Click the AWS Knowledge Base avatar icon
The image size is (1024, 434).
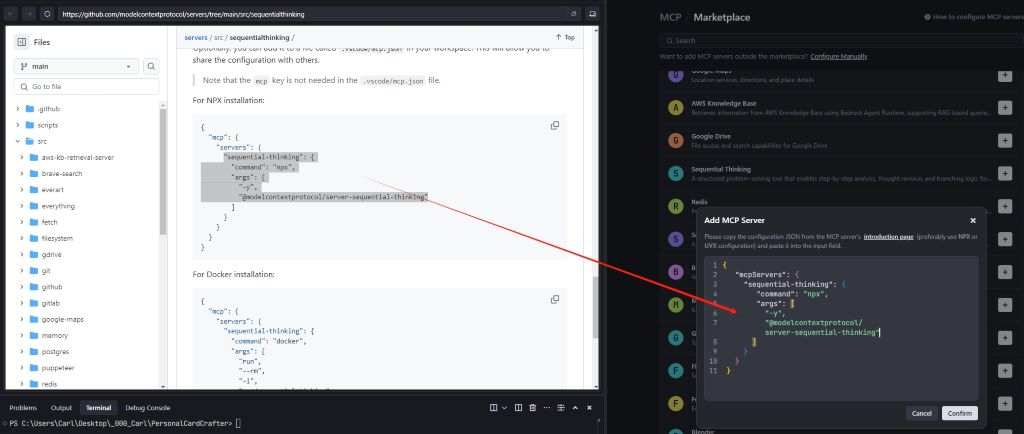[x=676, y=108]
